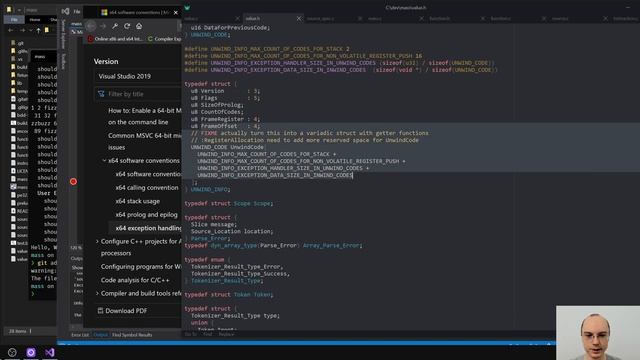Click the Download PDF document icon
This screenshot has height=360, width=640.
(100, 311)
